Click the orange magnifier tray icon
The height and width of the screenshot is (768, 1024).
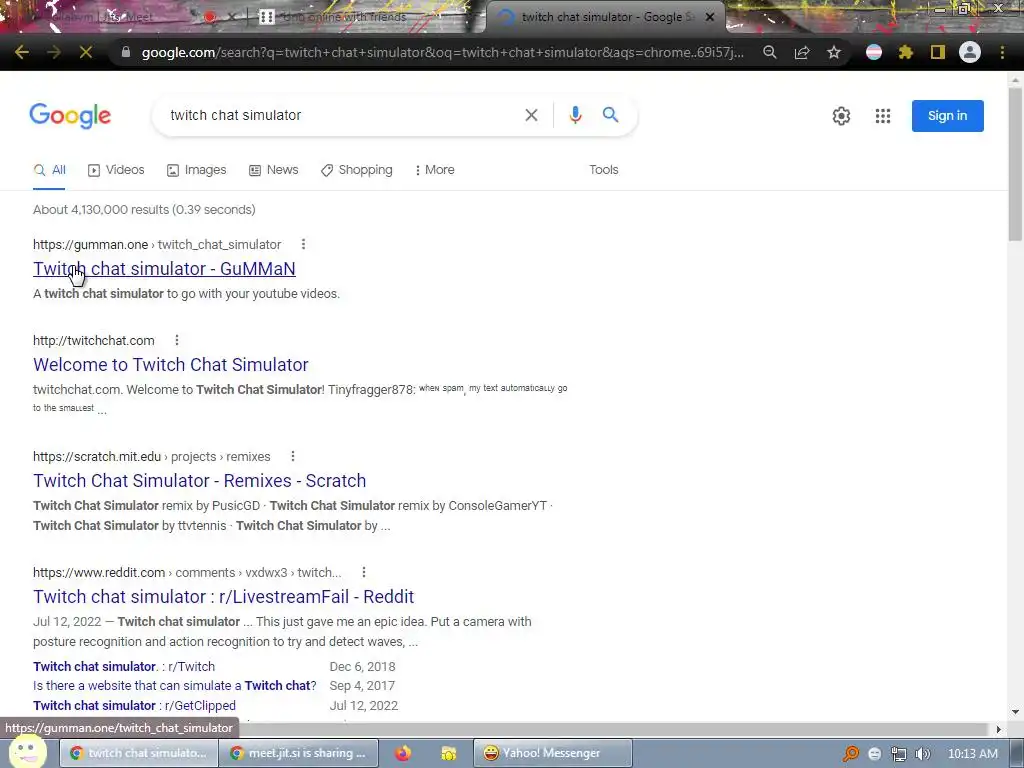(851, 754)
